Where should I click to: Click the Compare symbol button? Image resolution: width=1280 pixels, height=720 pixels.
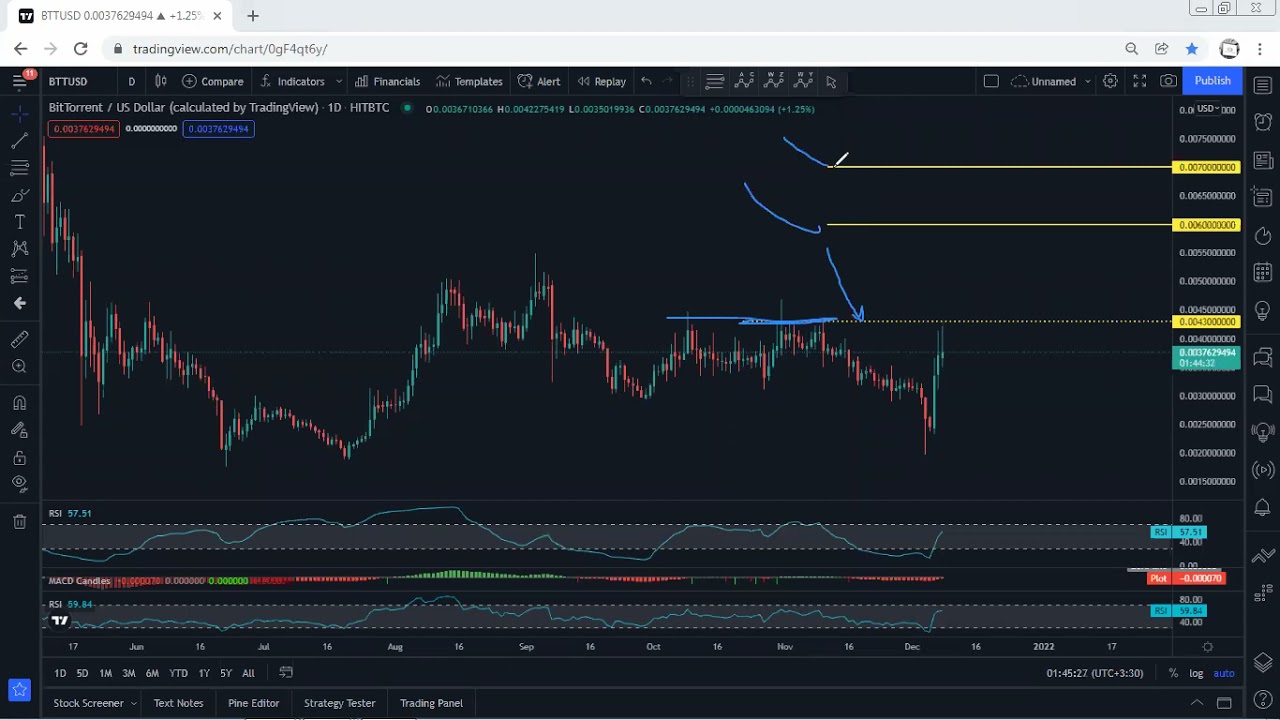click(x=212, y=81)
